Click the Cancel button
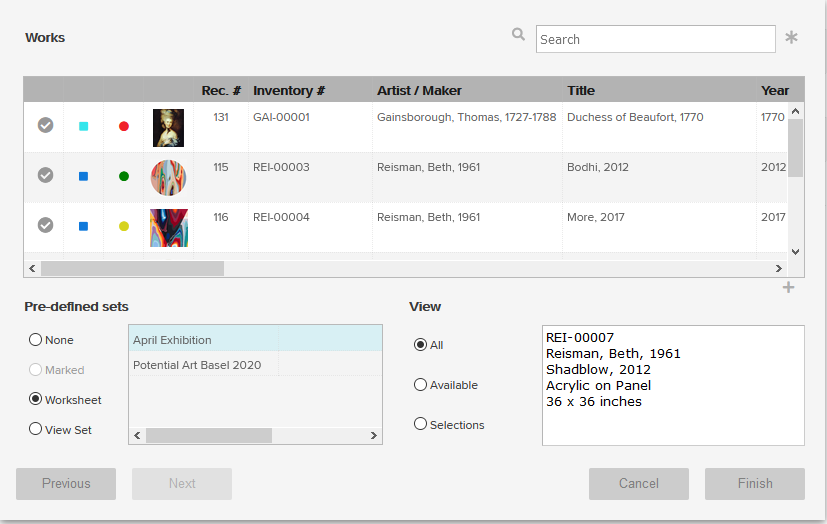The image size is (827, 524). (639, 483)
